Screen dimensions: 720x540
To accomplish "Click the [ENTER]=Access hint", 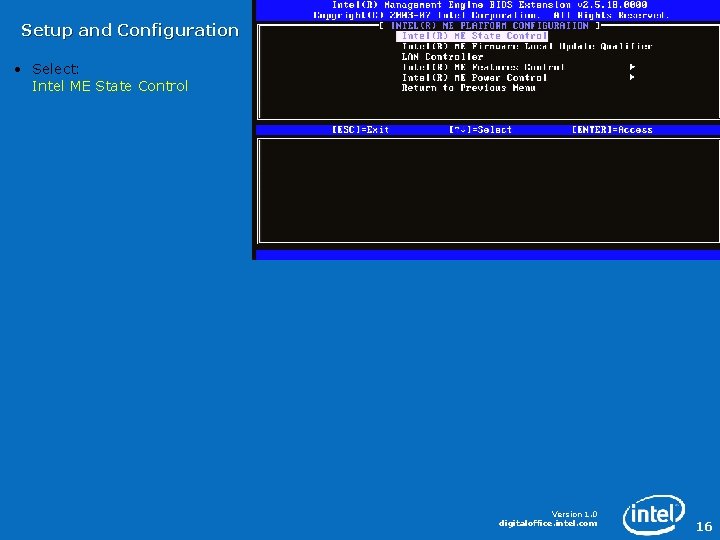I will tap(612, 130).
